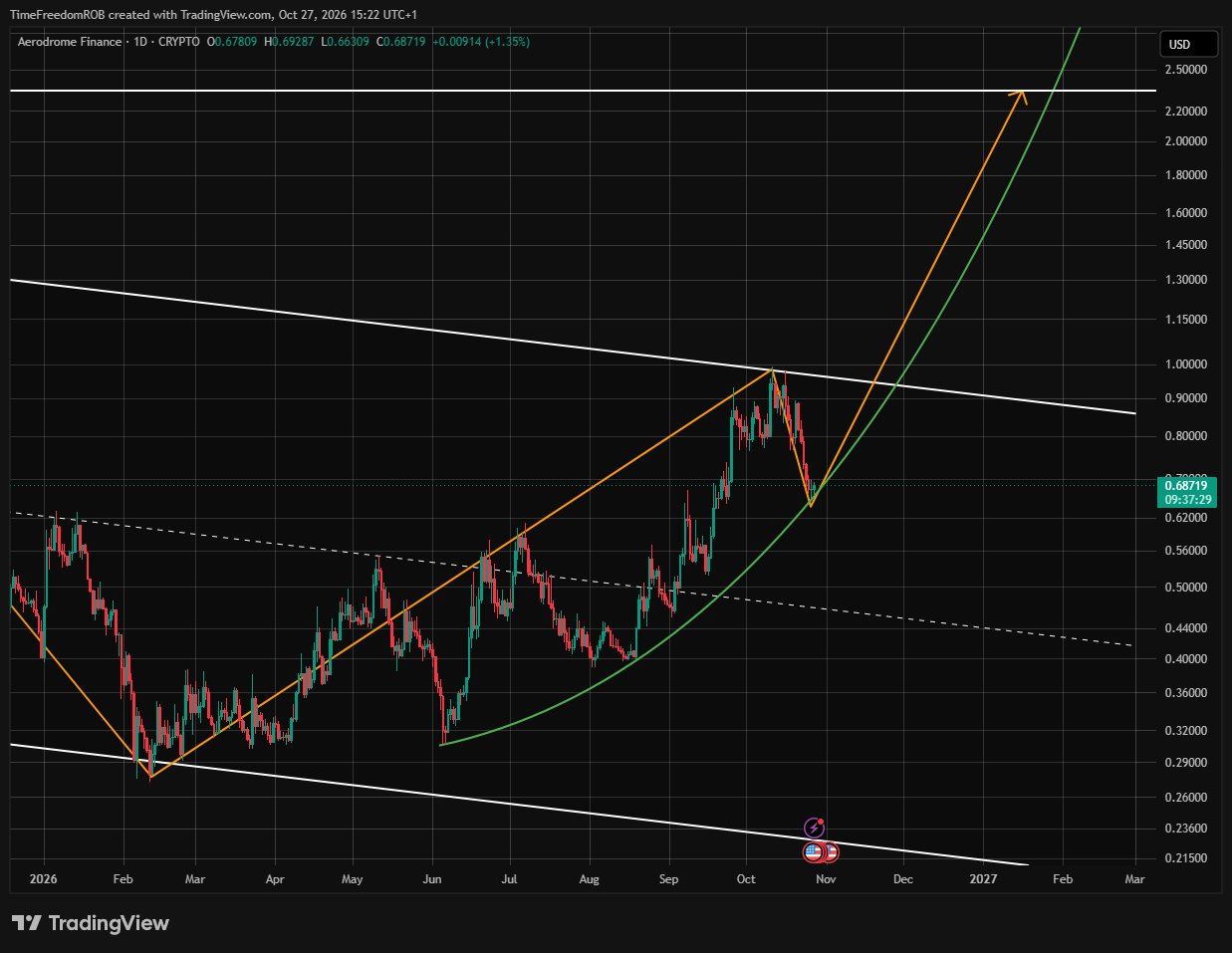Click the Jun label on the time axis
Viewport: 1232px width, 953px height.
point(432,879)
